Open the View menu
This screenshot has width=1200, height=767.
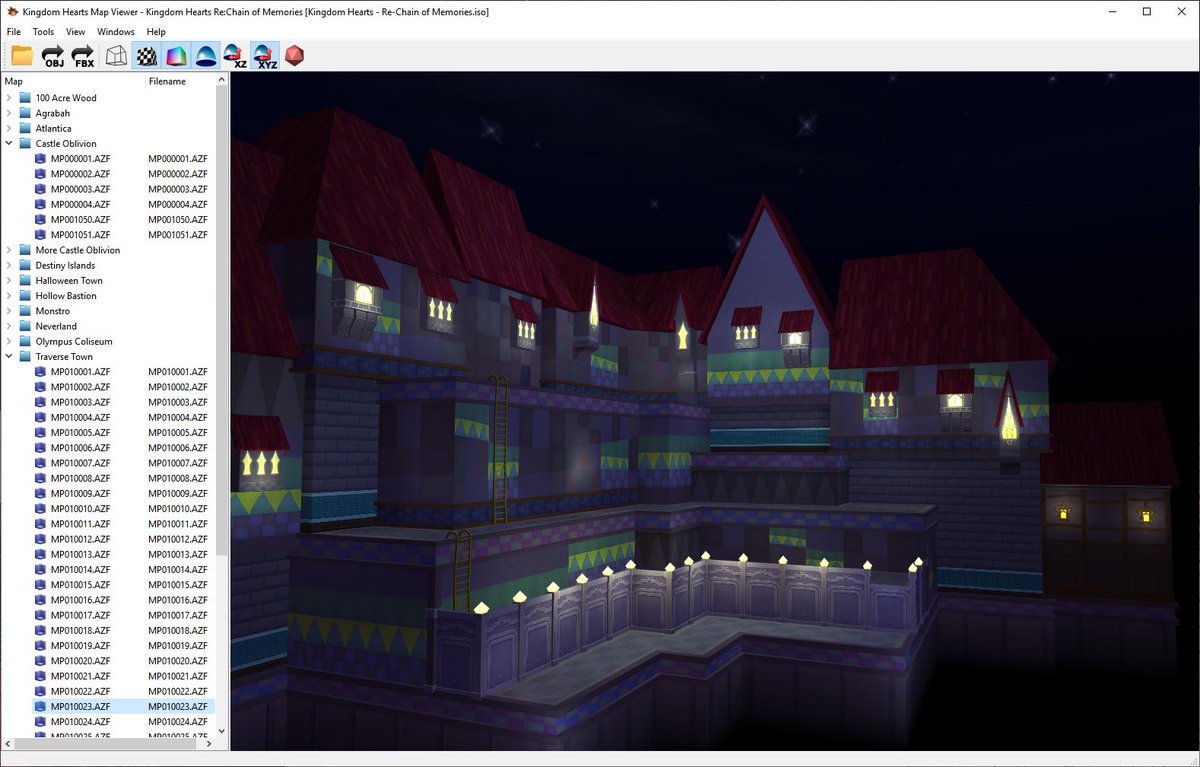point(76,32)
